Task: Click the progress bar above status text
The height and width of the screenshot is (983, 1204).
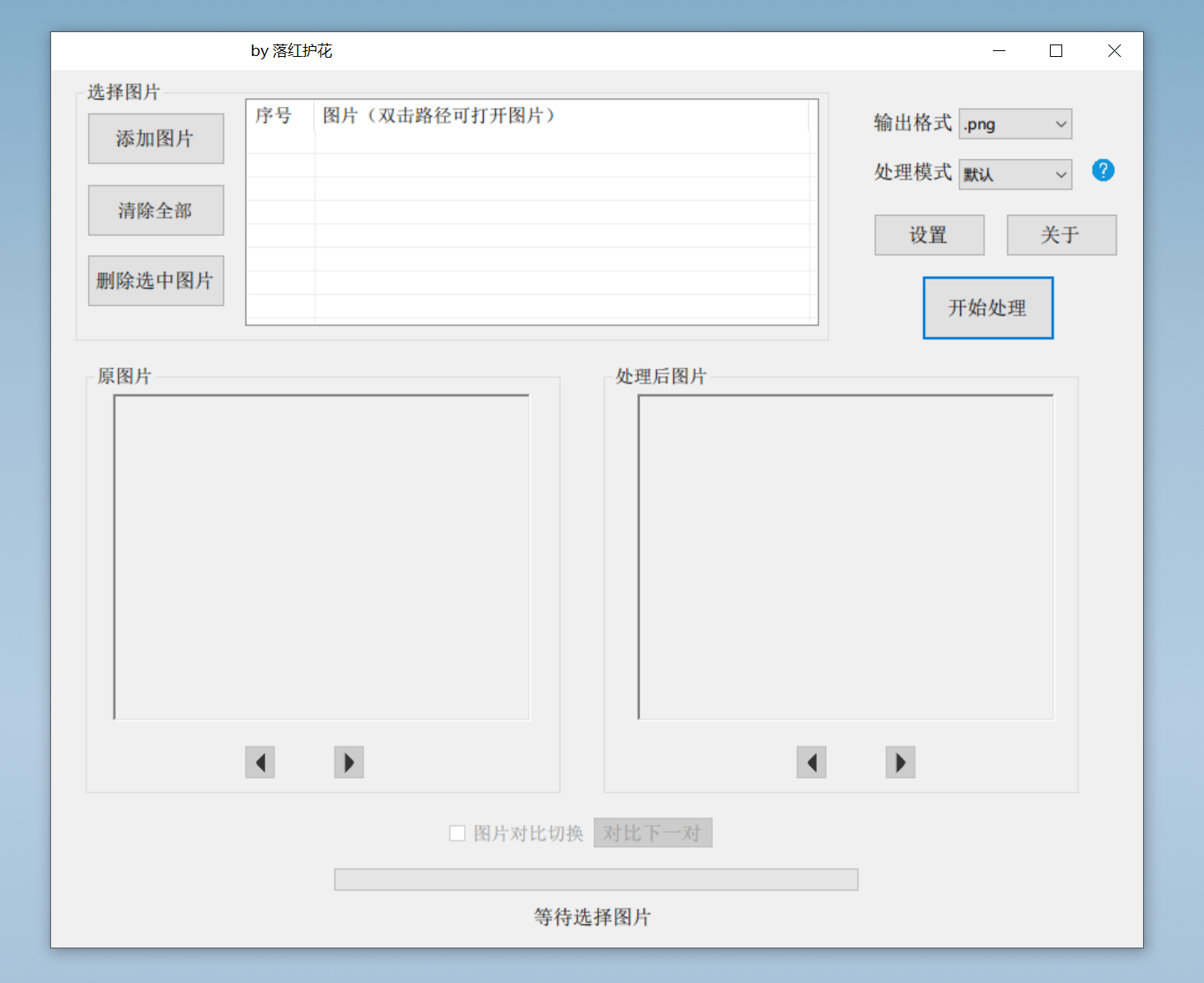Action: 596,879
